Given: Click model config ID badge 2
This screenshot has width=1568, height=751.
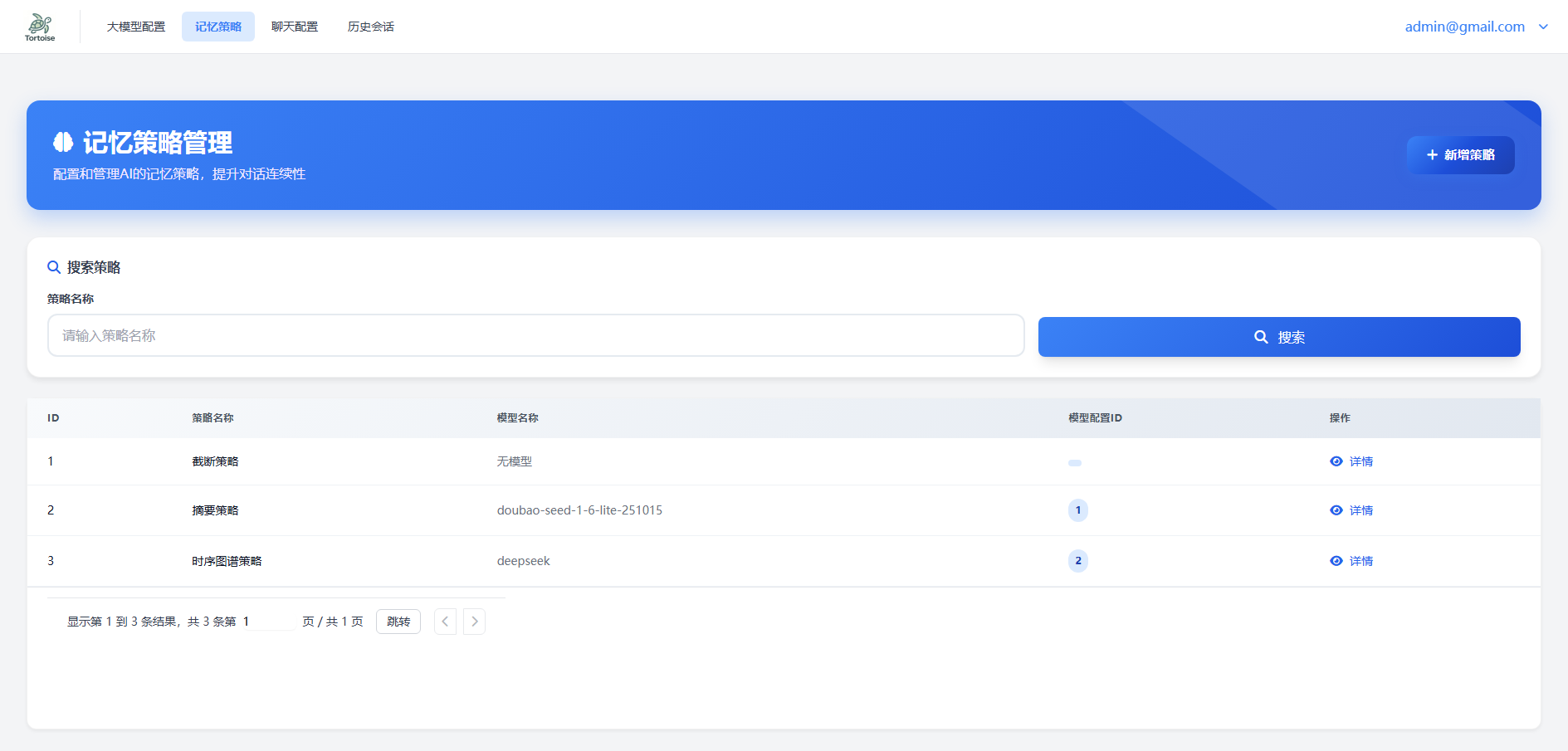Looking at the screenshot, I should click(x=1078, y=561).
